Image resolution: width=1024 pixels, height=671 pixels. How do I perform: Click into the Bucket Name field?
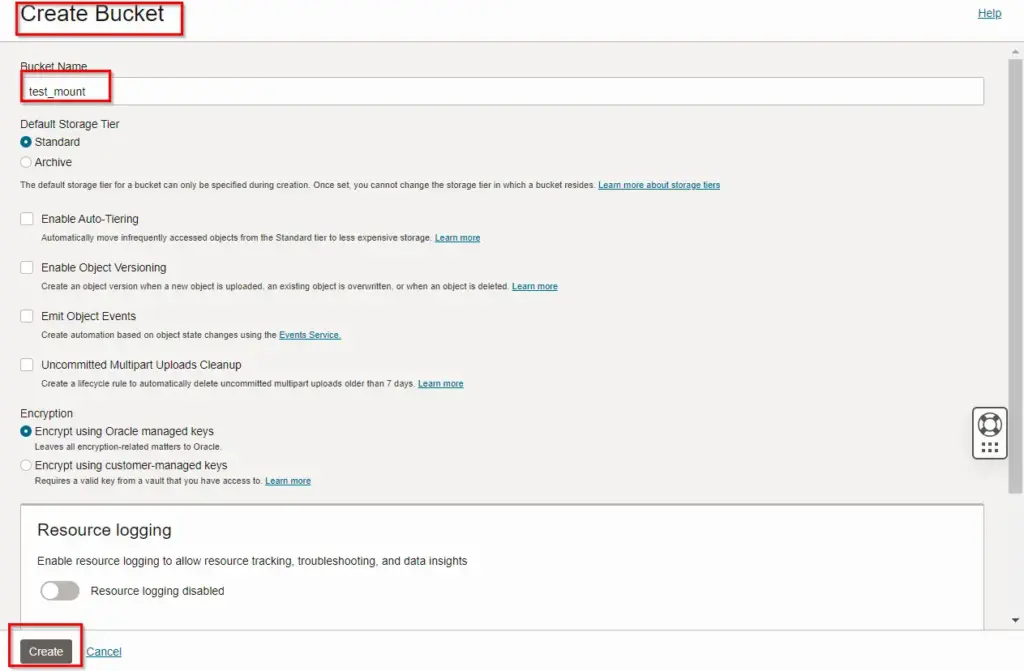click(500, 91)
